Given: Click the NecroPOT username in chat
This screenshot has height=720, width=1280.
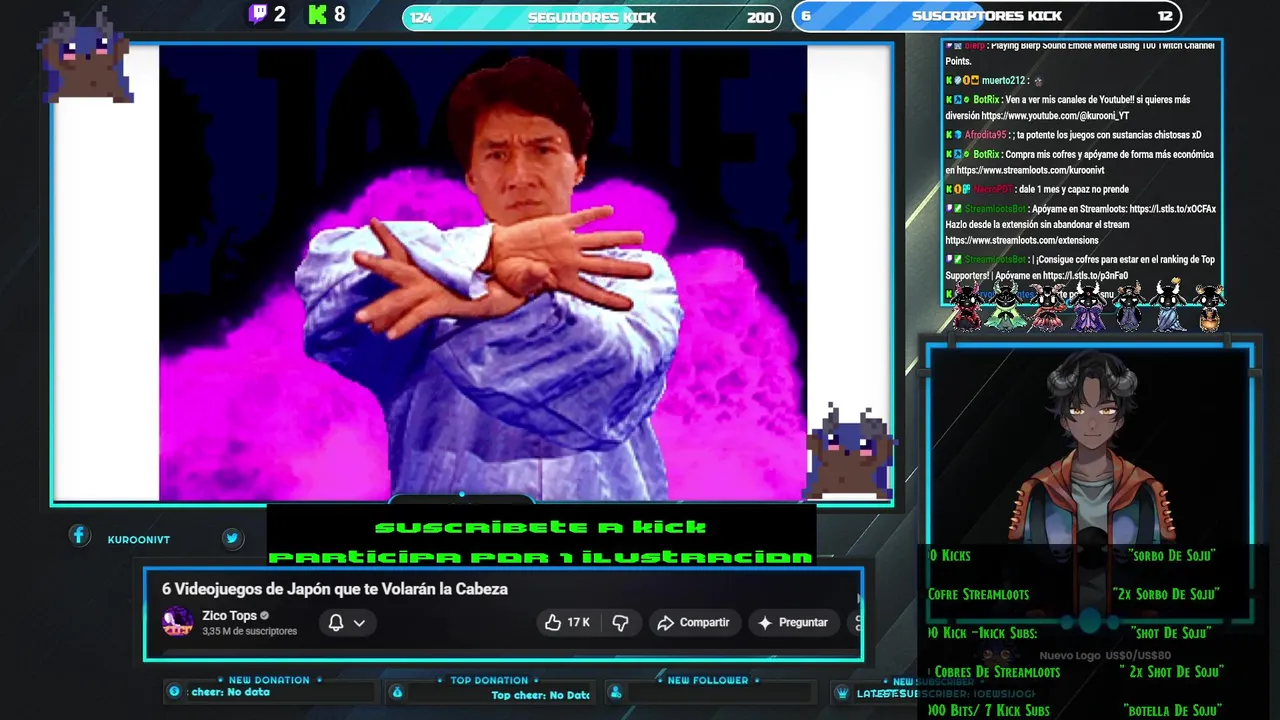Looking at the screenshot, I should point(993,189).
